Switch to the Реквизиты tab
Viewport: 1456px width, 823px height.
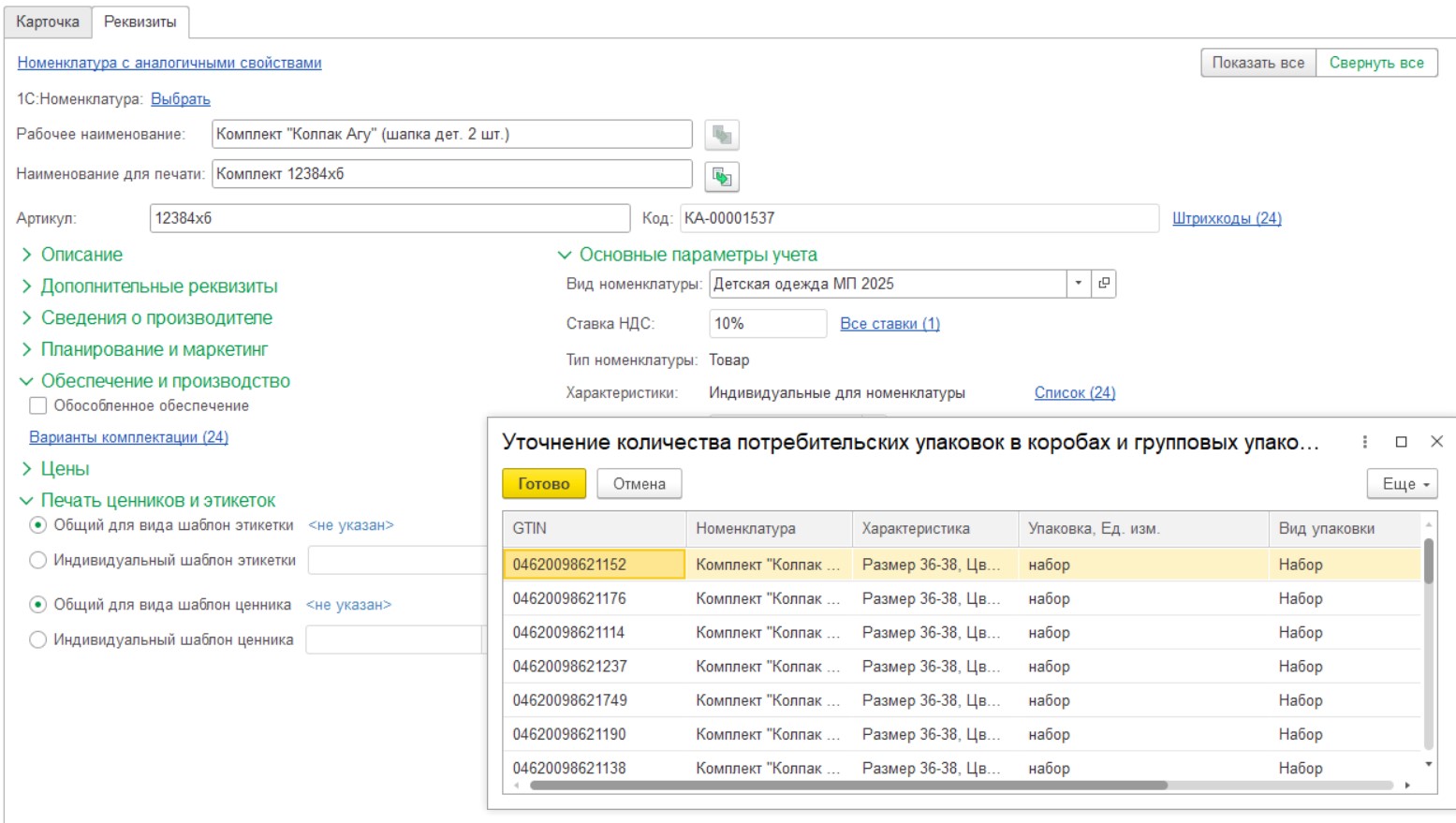[x=140, y=22]
